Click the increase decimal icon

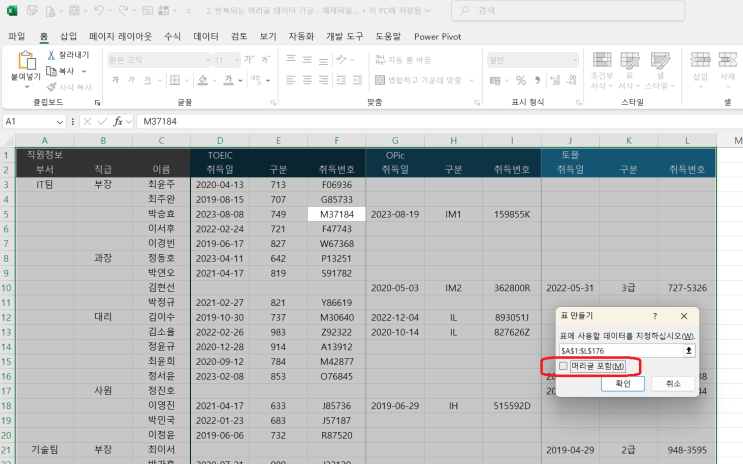pyautogui.click(x=555, y=80)
